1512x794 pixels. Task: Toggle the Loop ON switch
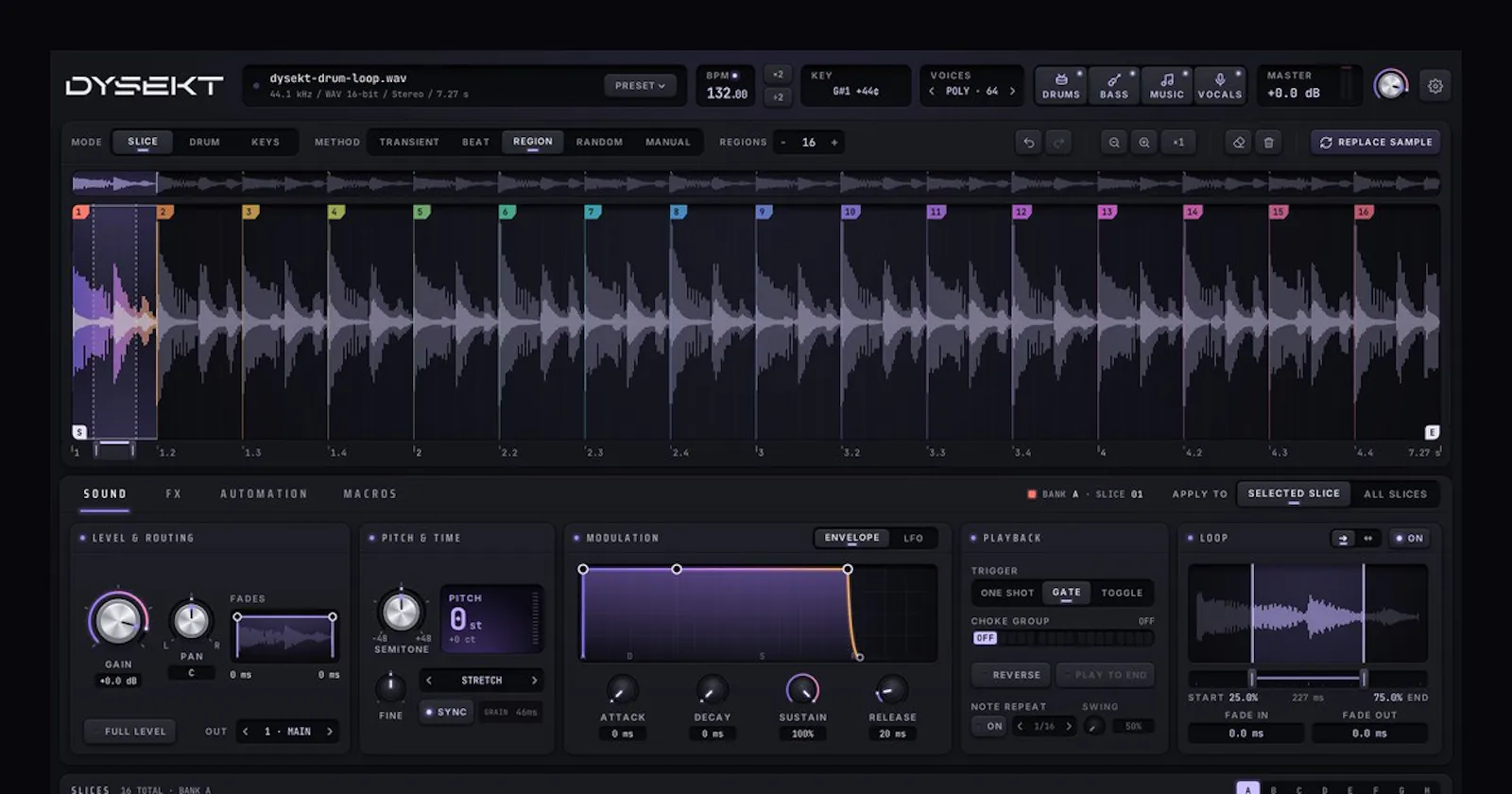pyautogui.click(x=1409, y=539)
